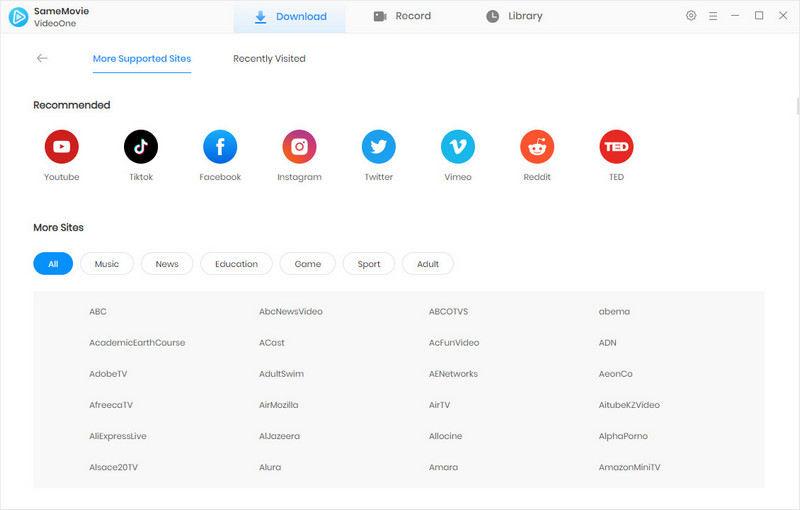Switch to the Library tab
The image size is (800, 510).
coord(514,16)
